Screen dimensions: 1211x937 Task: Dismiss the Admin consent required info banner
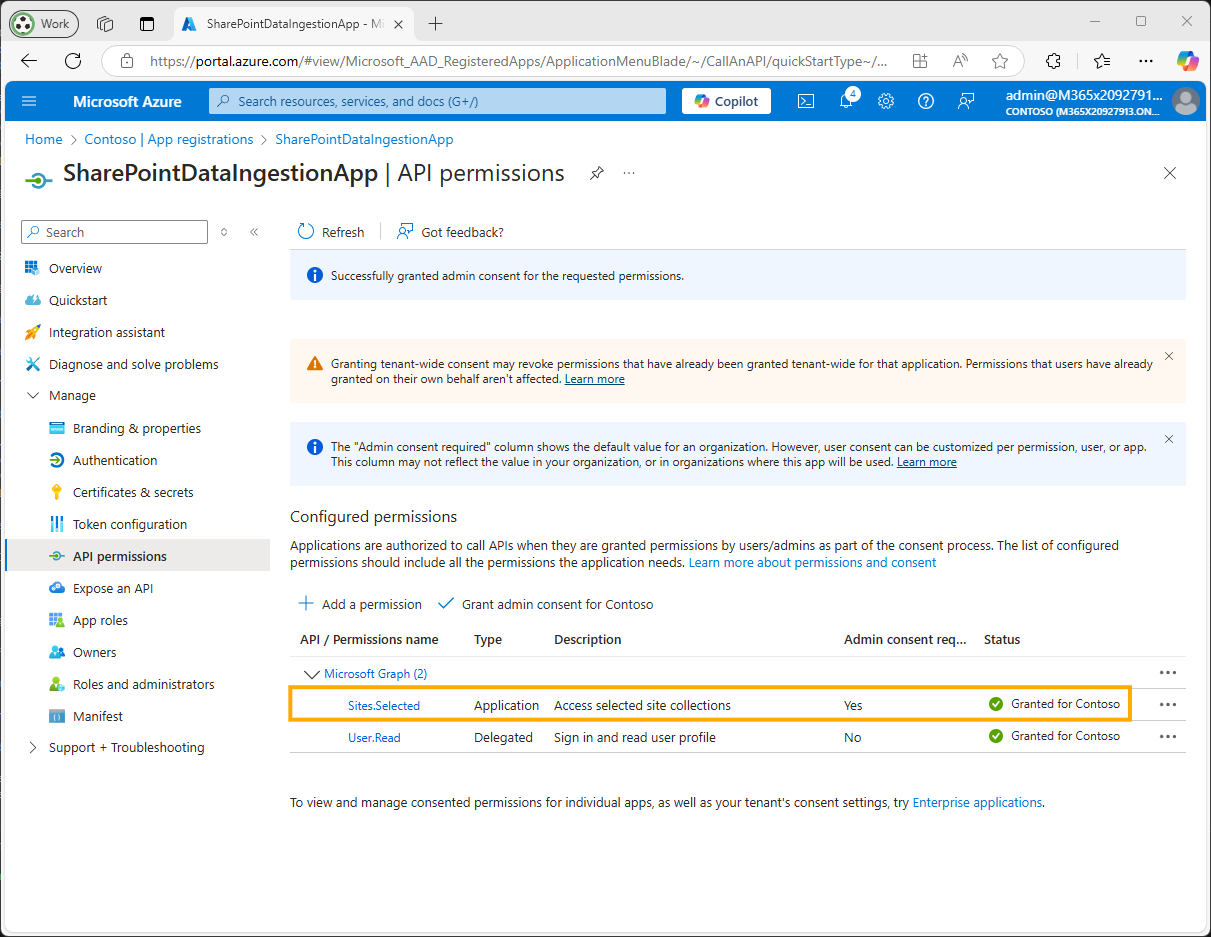tap(1169, 439)
